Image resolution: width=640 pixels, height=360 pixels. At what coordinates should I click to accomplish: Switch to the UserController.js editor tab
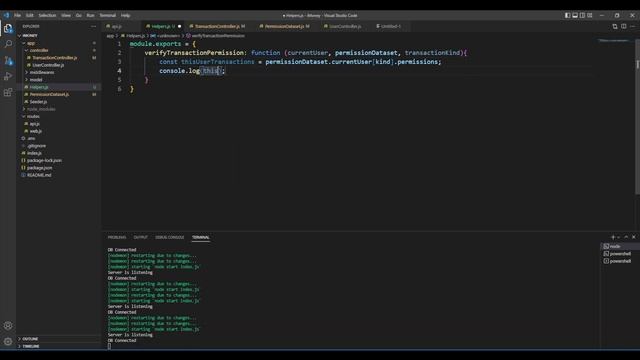(x=345, y=26)
